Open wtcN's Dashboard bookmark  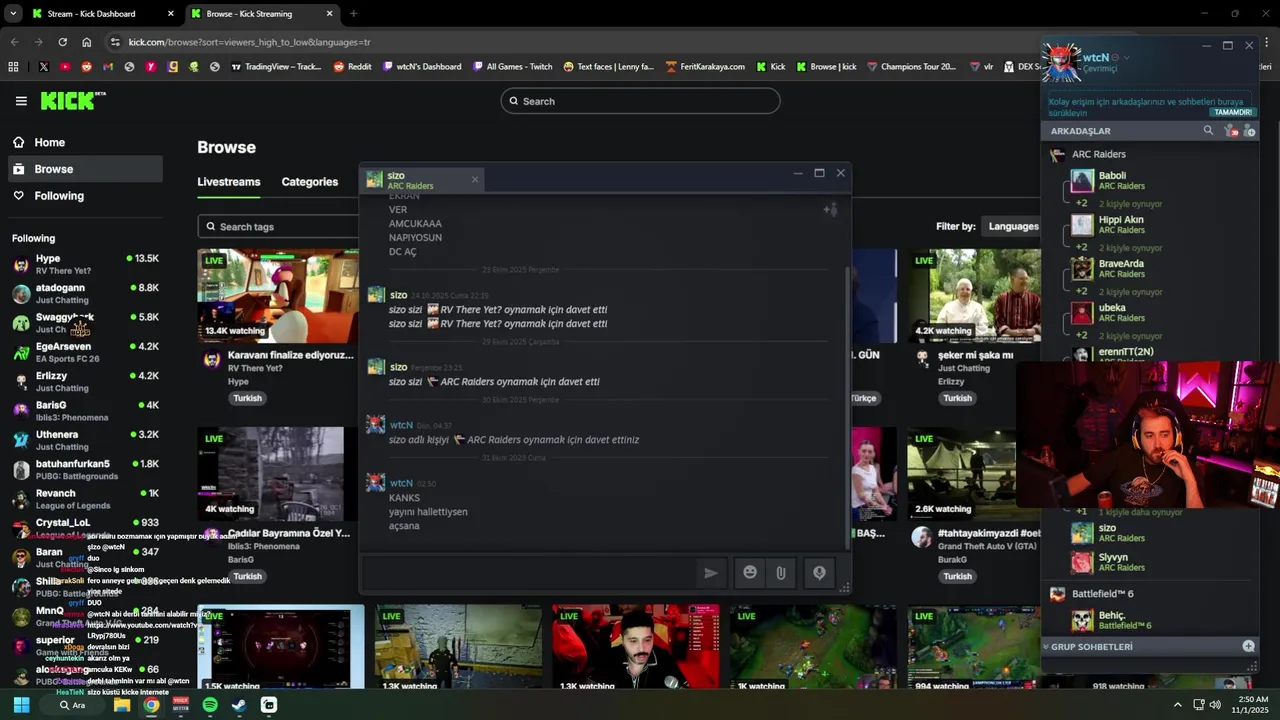click(422, 67)
